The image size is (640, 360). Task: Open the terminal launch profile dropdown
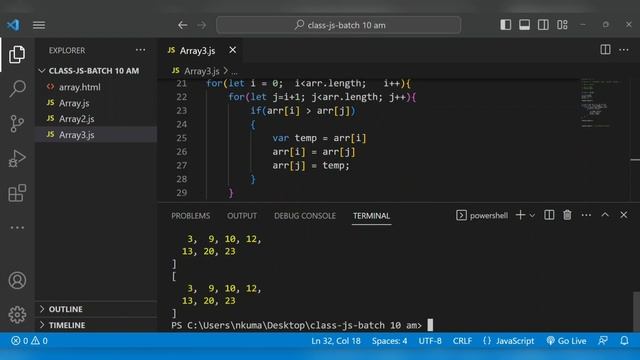tap(532, 215)
